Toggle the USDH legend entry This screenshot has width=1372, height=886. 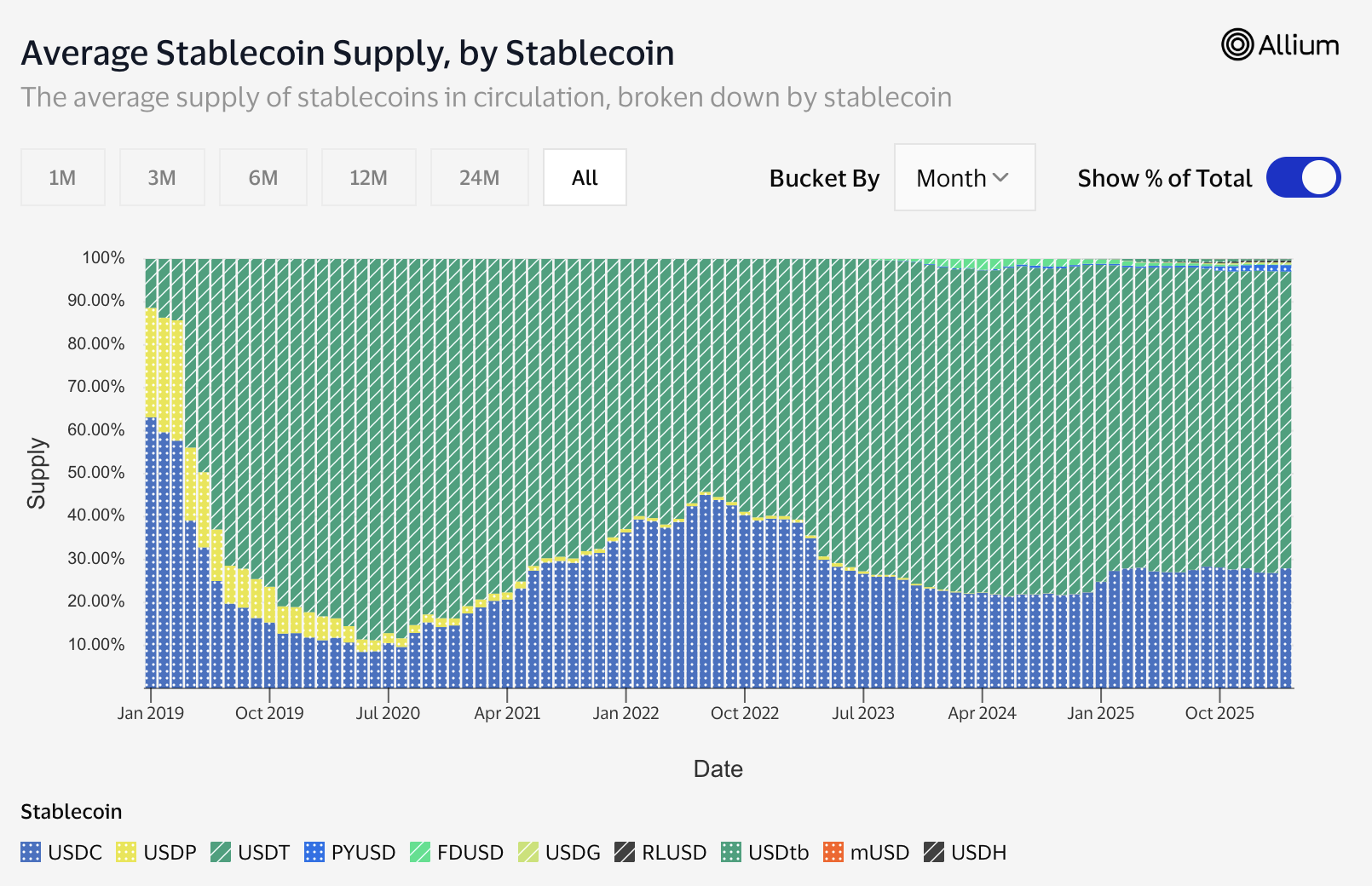pyautogui.click(x=966, y=852)
